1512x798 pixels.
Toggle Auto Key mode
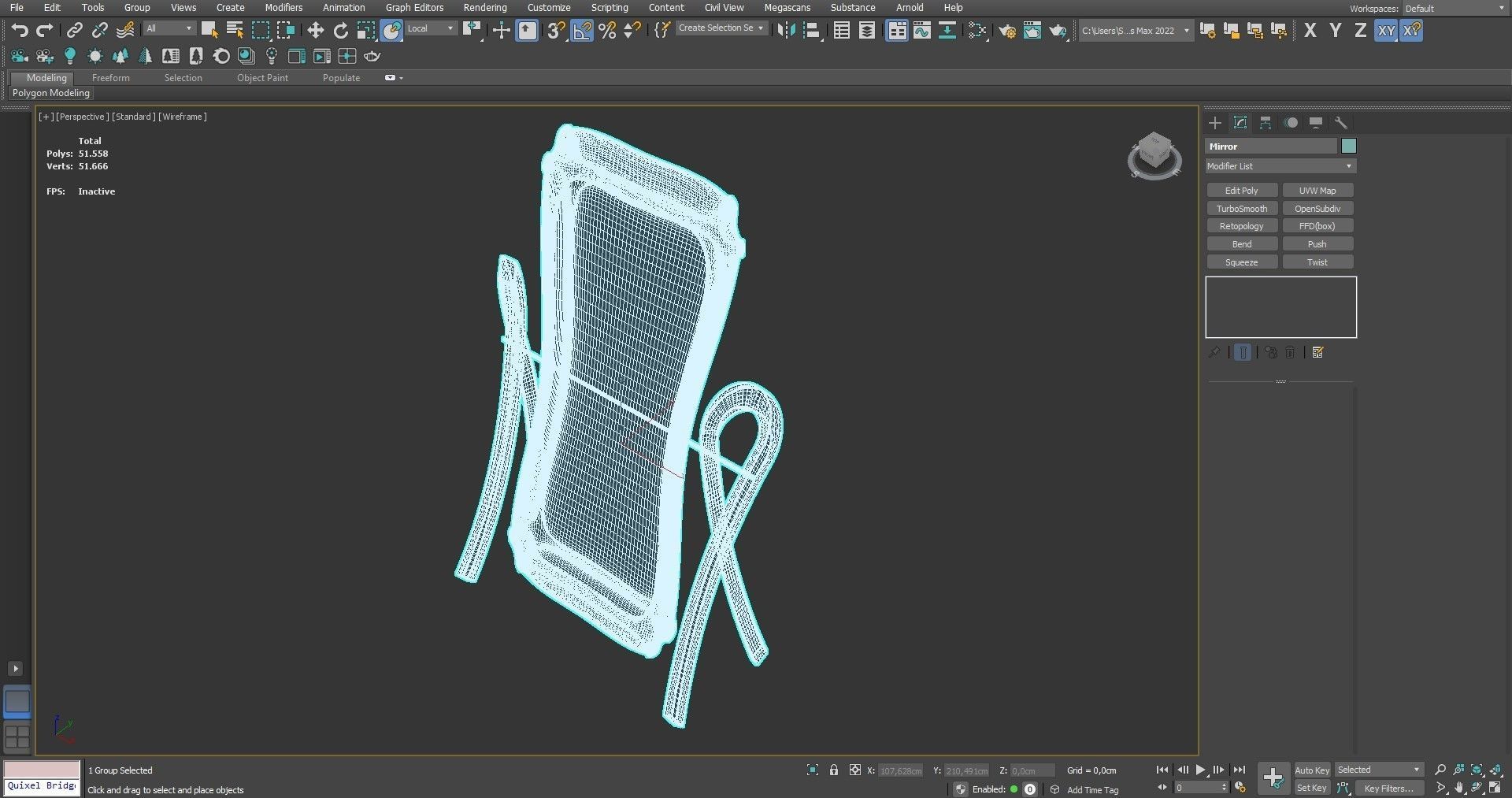[x=1312, y=770]
